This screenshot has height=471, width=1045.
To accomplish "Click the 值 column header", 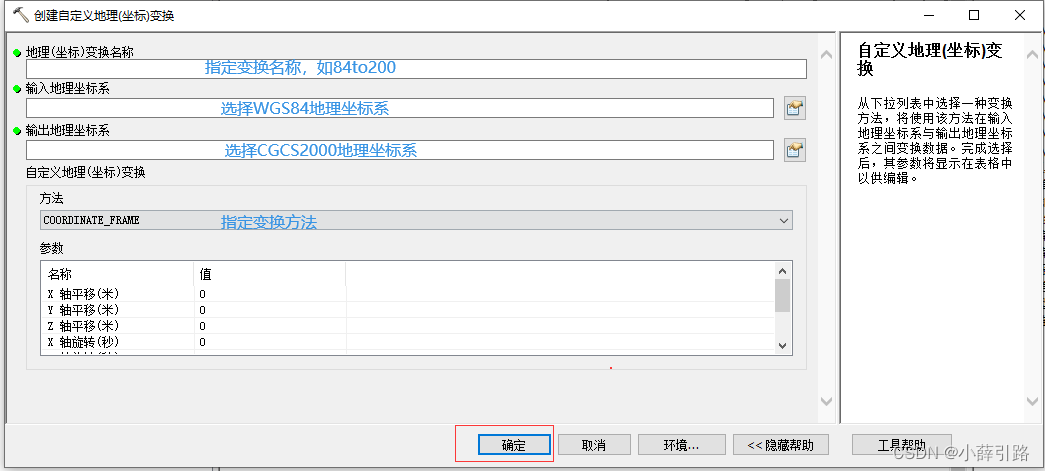I will point(270,274).
